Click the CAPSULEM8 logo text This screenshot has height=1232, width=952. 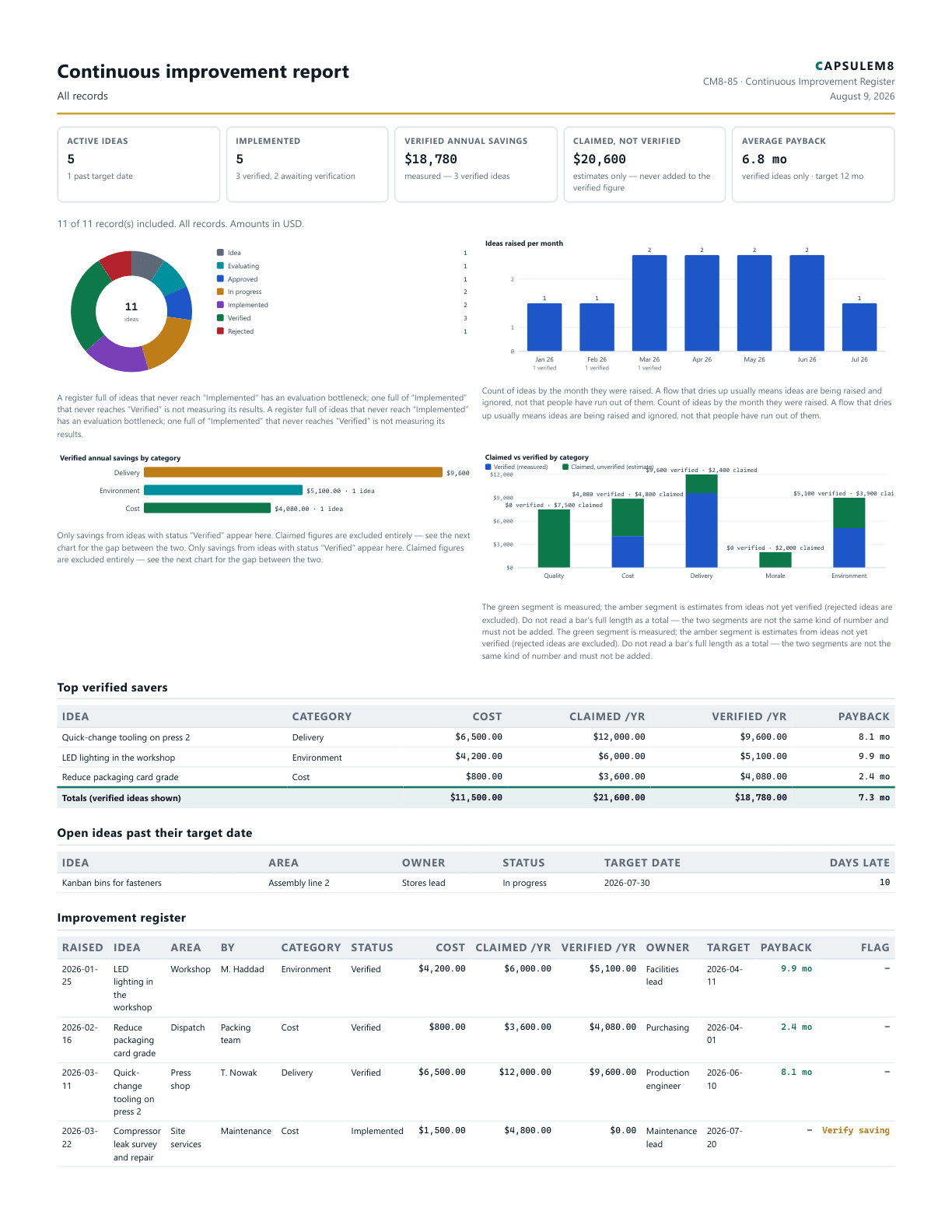[855, 66]
